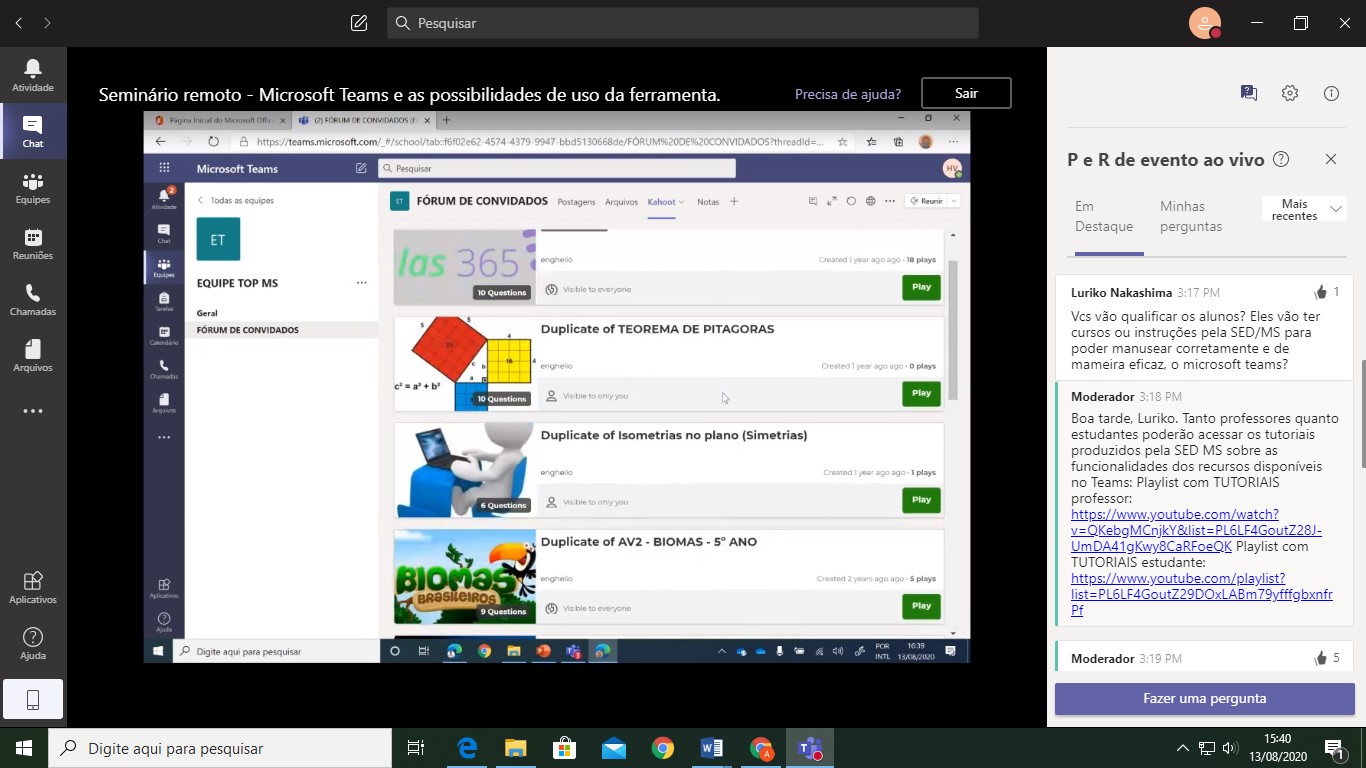The width and height of the screenshot is (1366, 768).
Task: Open Word from the Windows taskbar
Action: pyautogui.click(x=712, y=748)
